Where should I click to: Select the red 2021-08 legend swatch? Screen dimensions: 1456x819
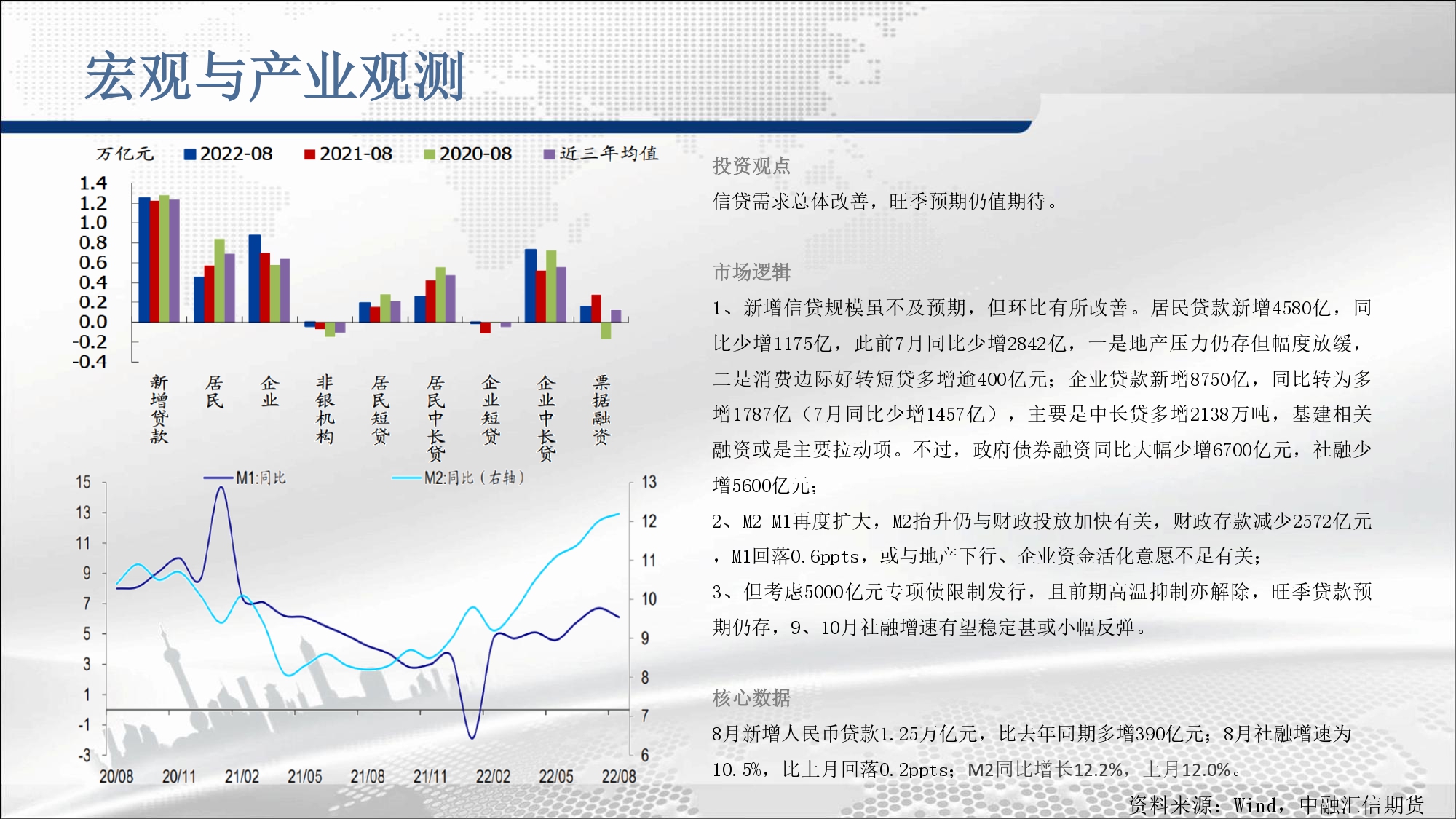309,154
